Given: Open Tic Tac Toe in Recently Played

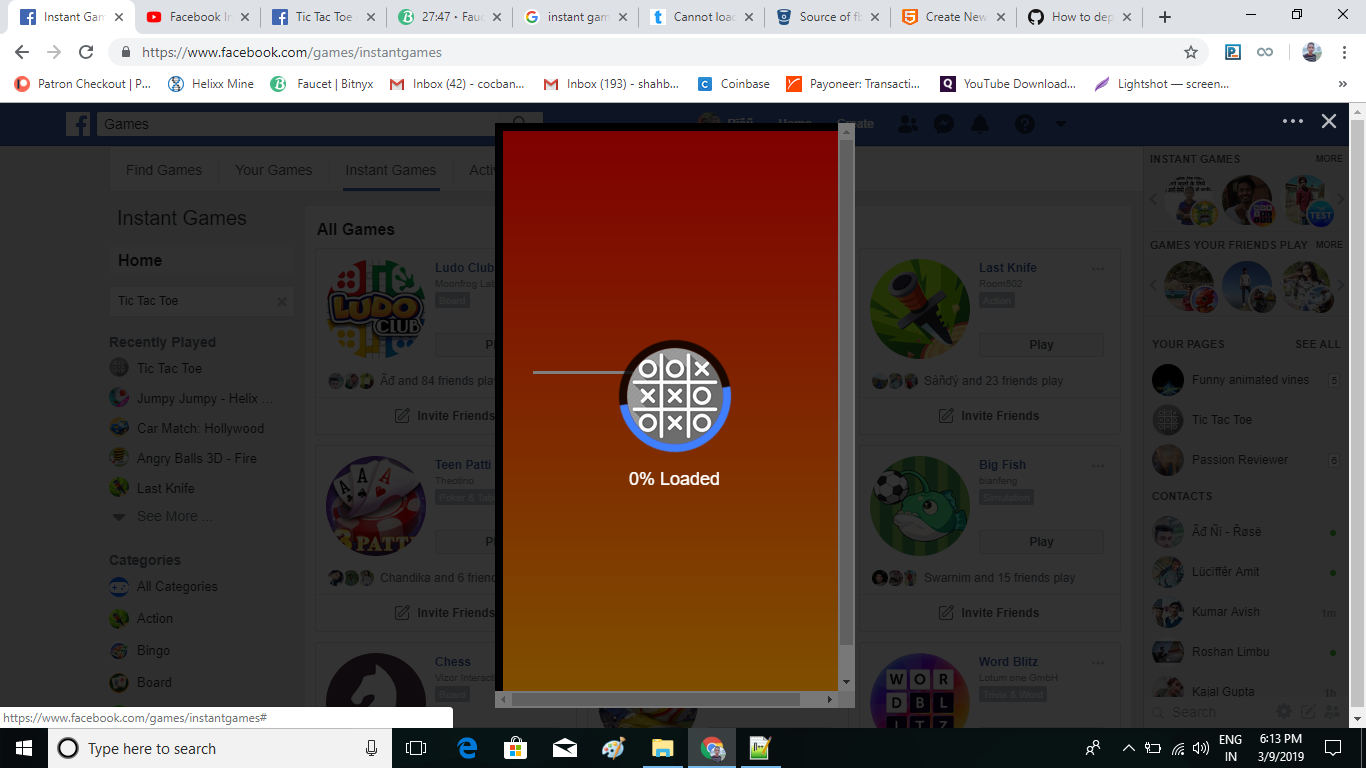Looking at the screenshot, I should click(x=169, y=368).
